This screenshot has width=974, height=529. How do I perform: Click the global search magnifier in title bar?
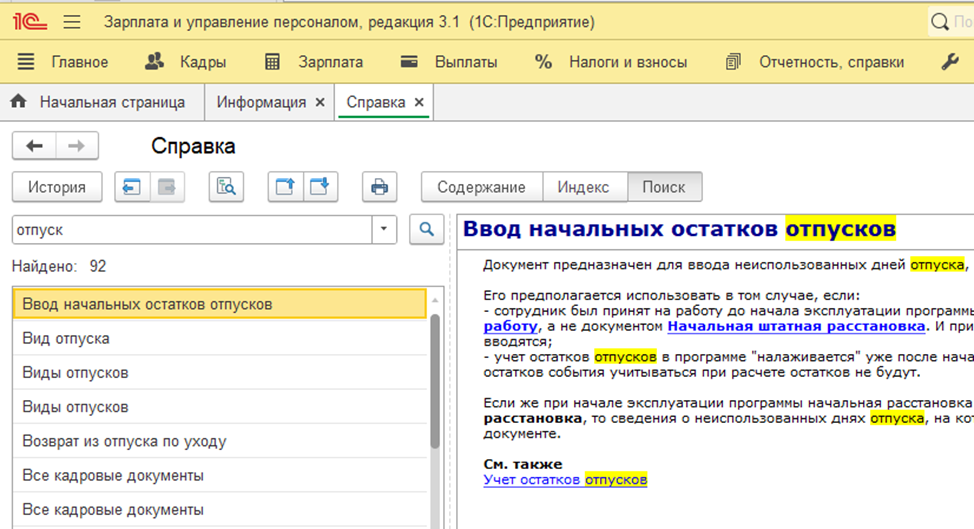coord(940,22)
